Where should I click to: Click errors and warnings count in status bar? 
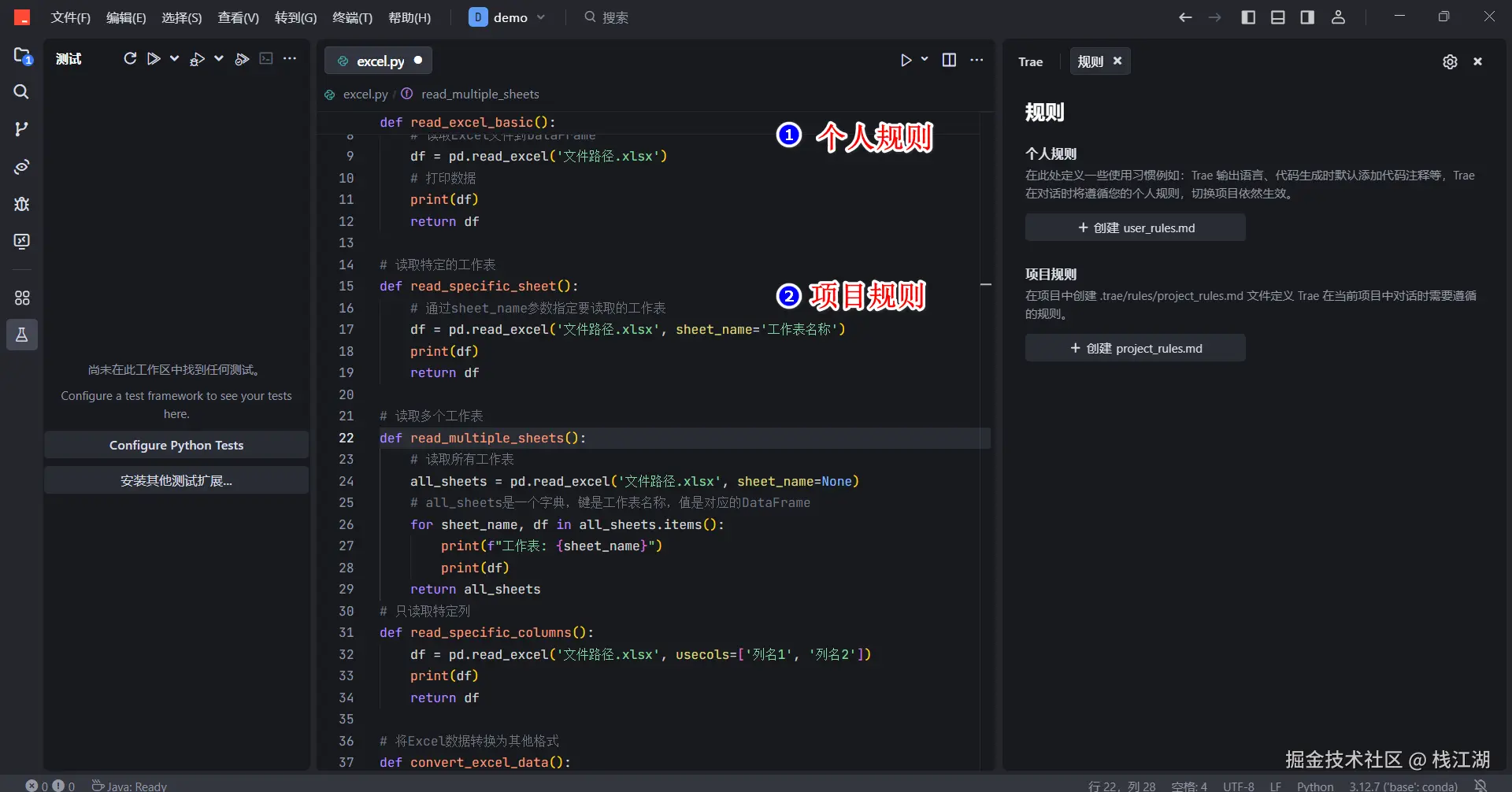click(x=50, y=786)
